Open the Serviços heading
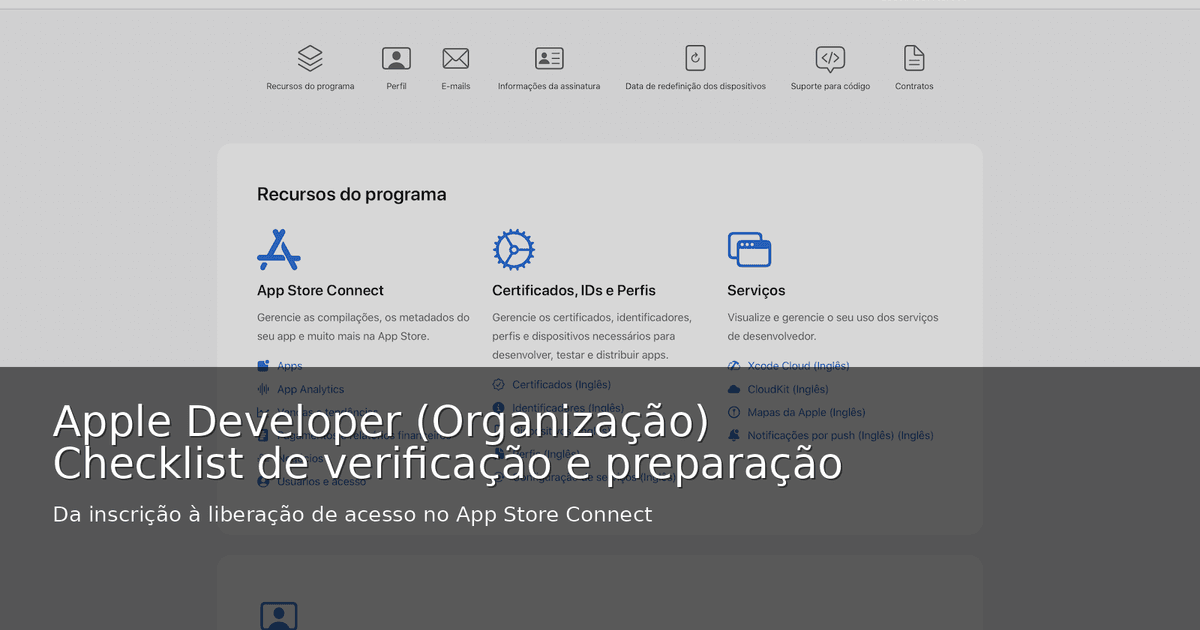Viewport: 1200px width, 630px height. coord(756,290)
